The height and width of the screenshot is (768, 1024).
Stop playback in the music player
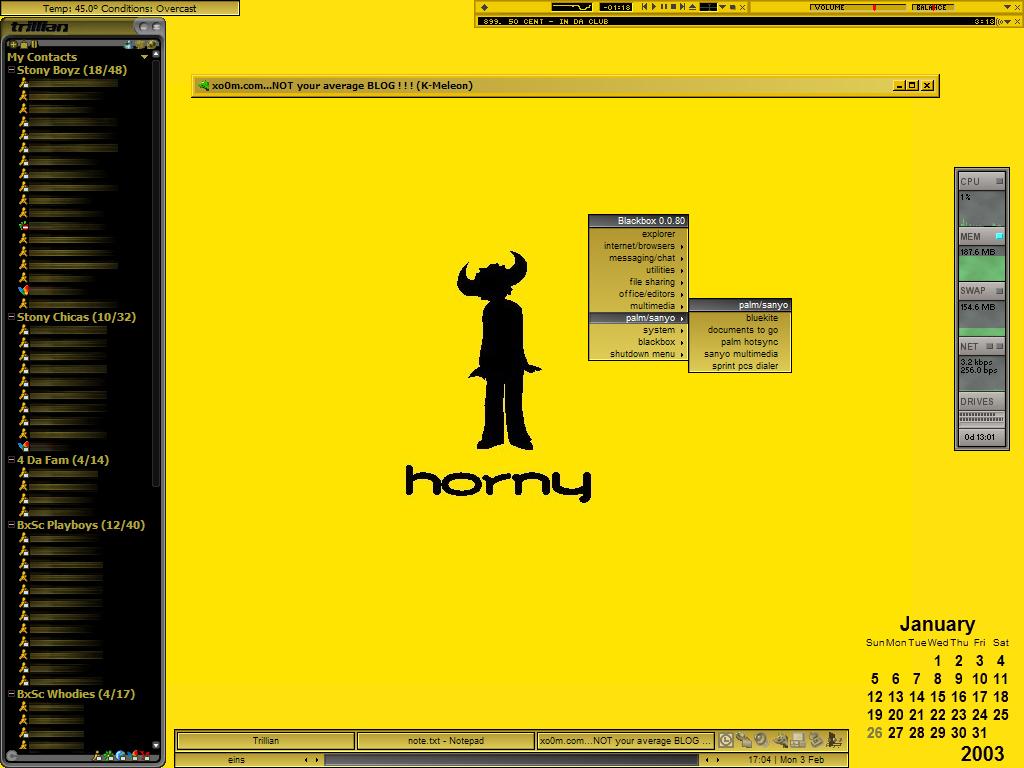673,7
